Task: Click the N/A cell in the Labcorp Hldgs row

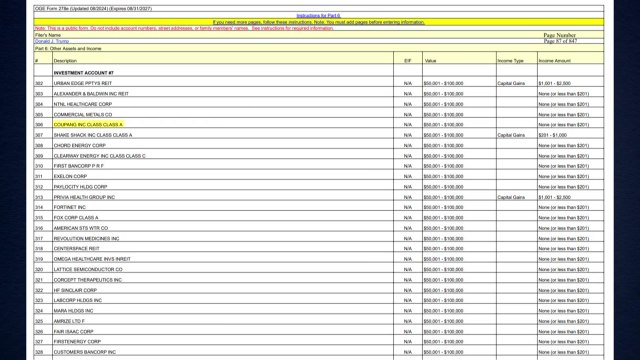Action: [x=408, y=300]
